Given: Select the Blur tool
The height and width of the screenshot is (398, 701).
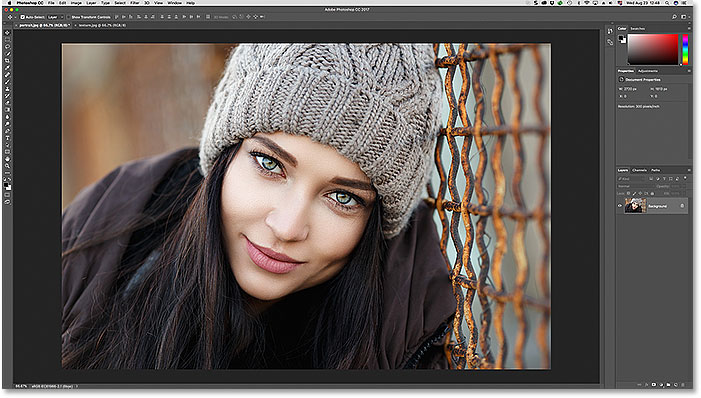Looking at the screenshot, I should (8, 117).
